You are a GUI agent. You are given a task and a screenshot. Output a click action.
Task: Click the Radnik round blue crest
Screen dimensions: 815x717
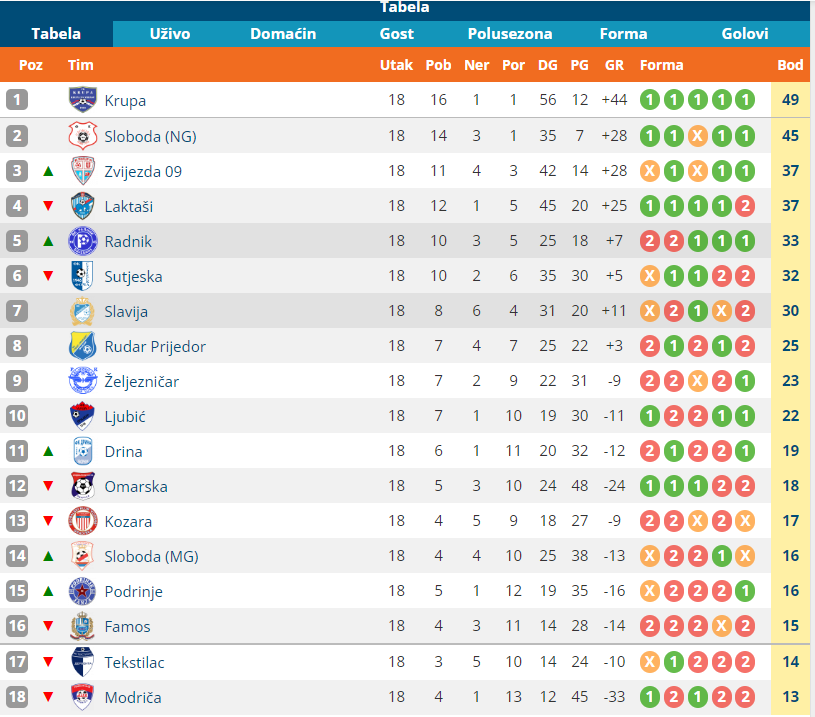[x=82, y=241]
